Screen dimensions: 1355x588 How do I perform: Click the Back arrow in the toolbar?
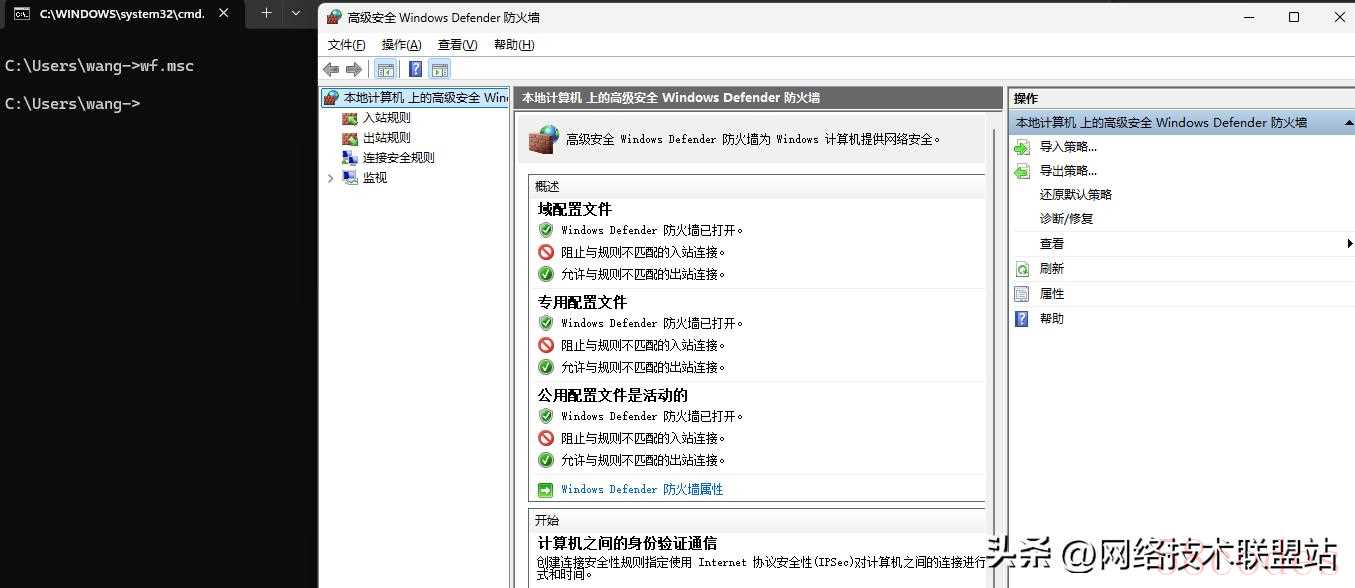331,69
